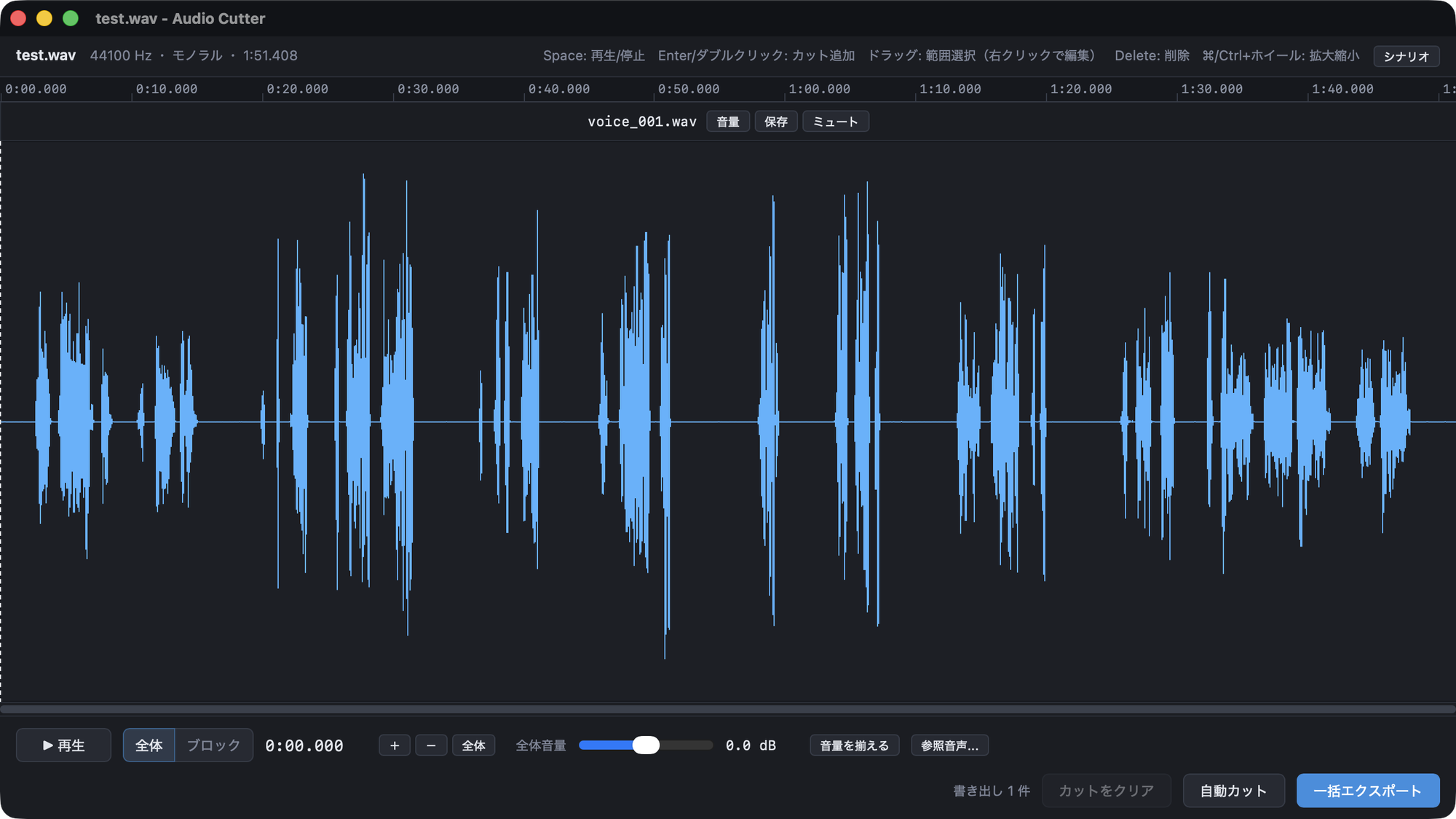Click the yellow minimize window button
This screenshot has height=819, width=1456.
pyautogui.click(x=44, y=18)
